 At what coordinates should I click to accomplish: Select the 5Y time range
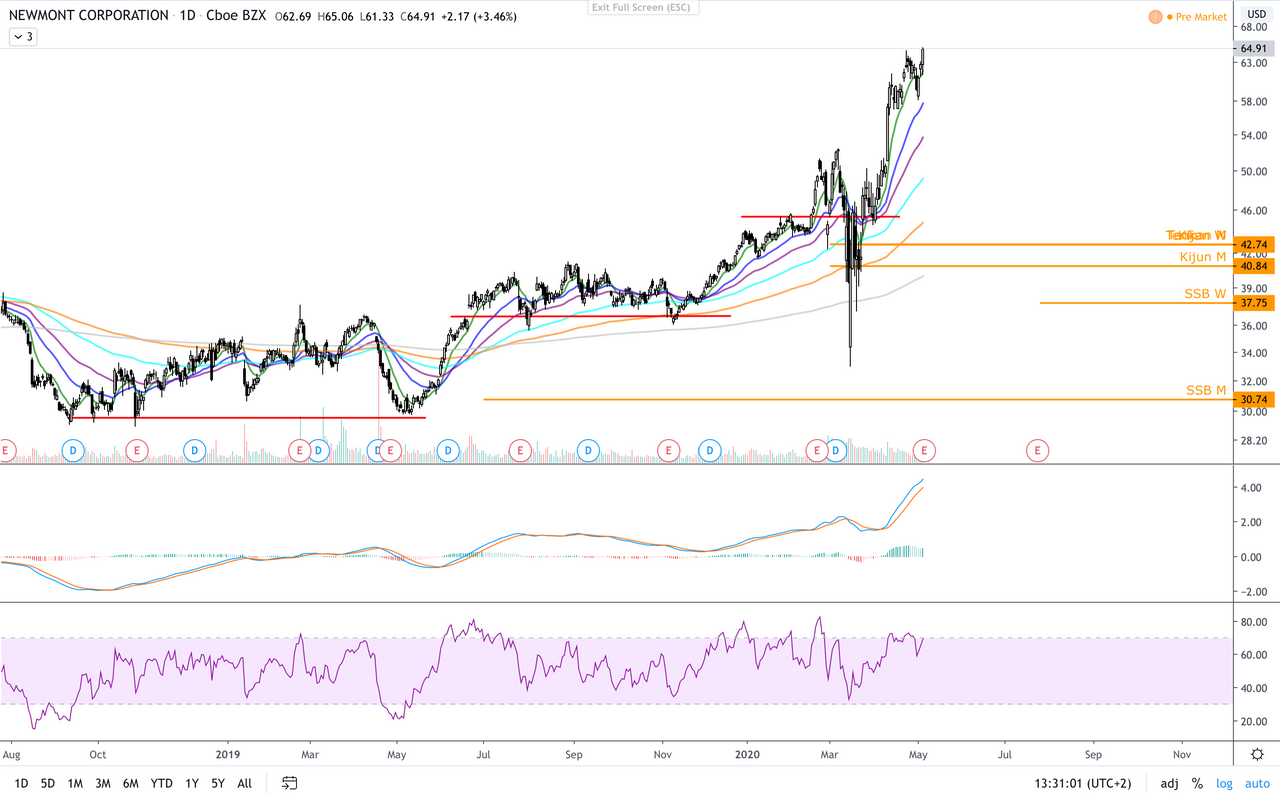tap(218, 783)
